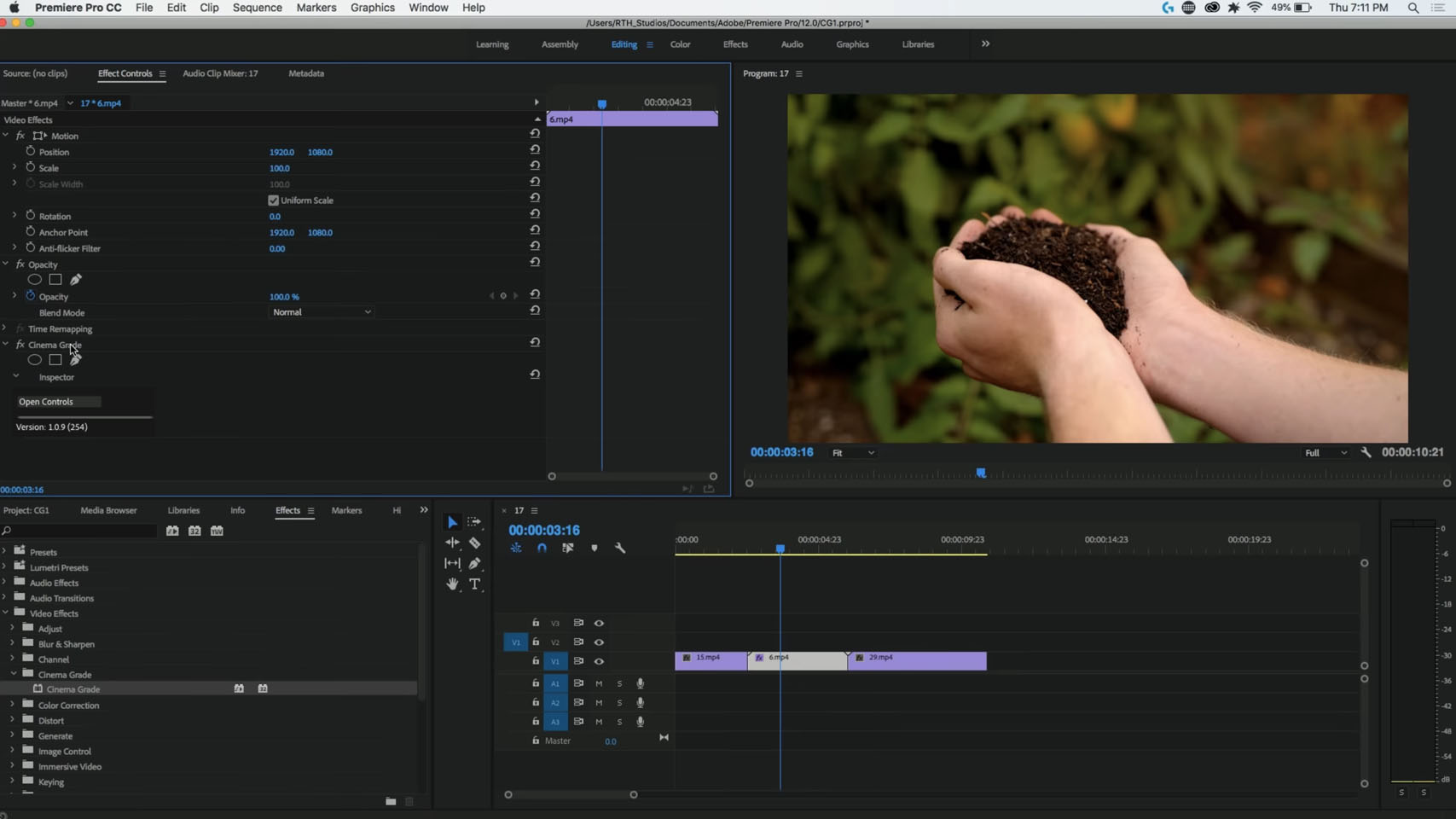Screen dimensions: 1456x819
Task: Select the Hand tool
Action: [452, 584]
